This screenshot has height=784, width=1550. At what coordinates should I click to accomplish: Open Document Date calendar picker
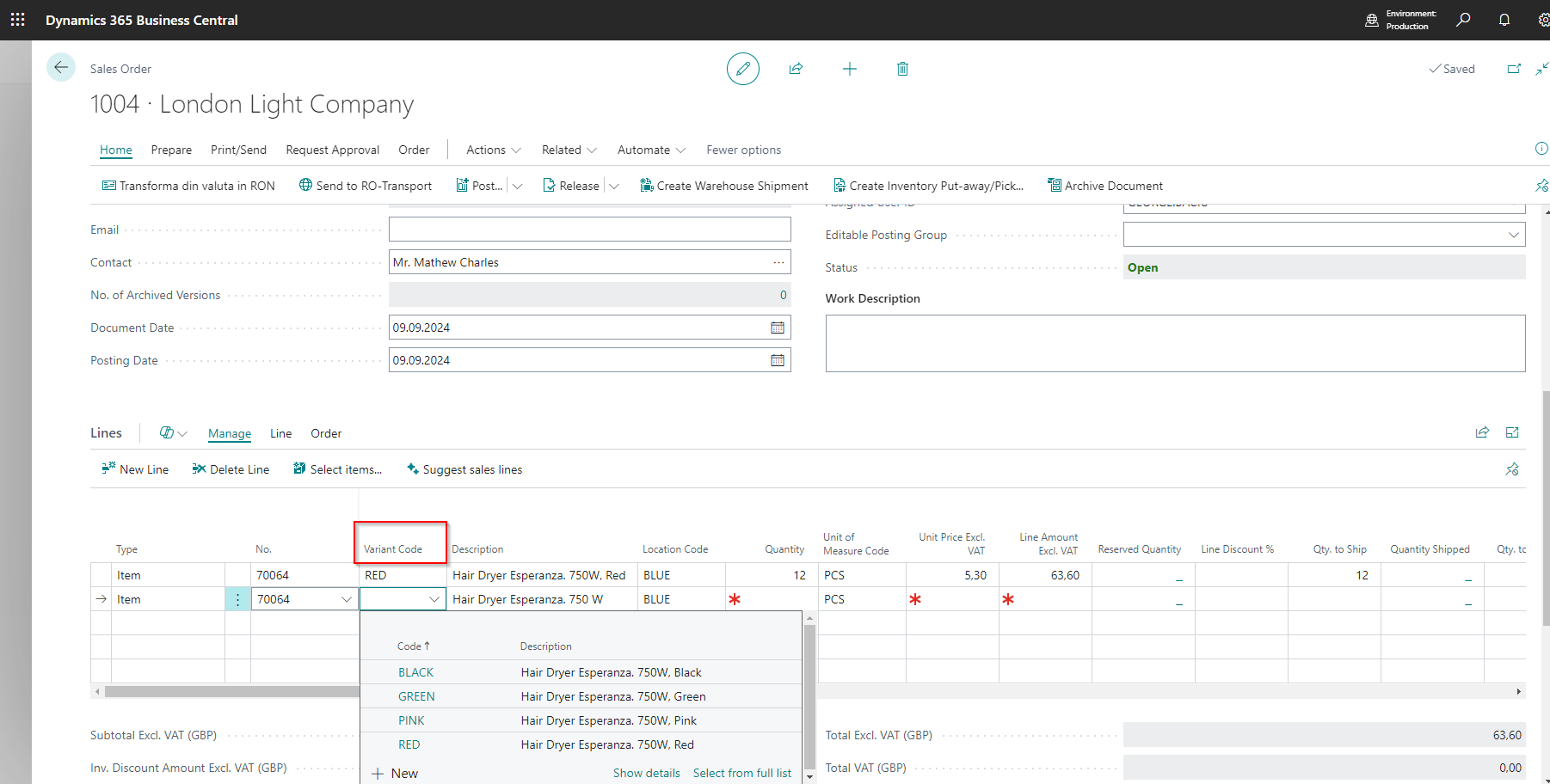[x=778, y=328]
